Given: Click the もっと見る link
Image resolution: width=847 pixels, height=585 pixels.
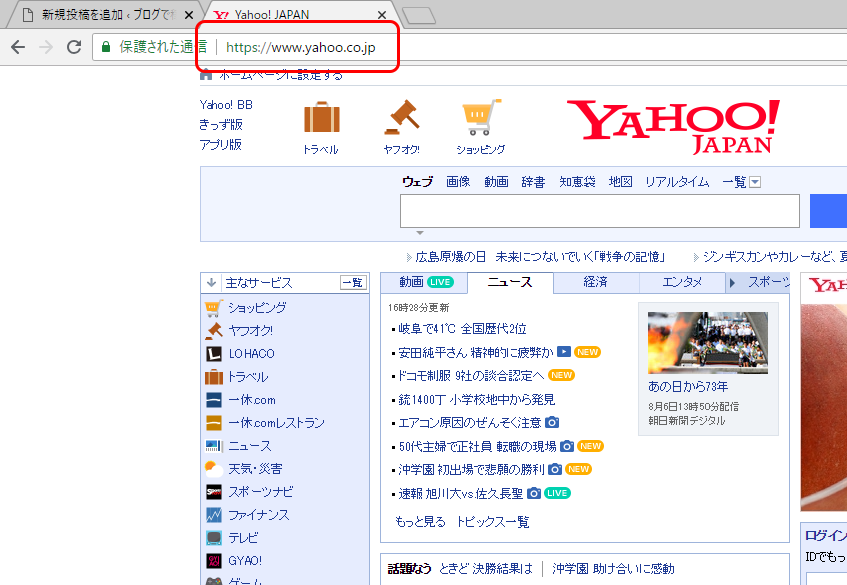Looking at the screenshot, I should tap(420, 522).
